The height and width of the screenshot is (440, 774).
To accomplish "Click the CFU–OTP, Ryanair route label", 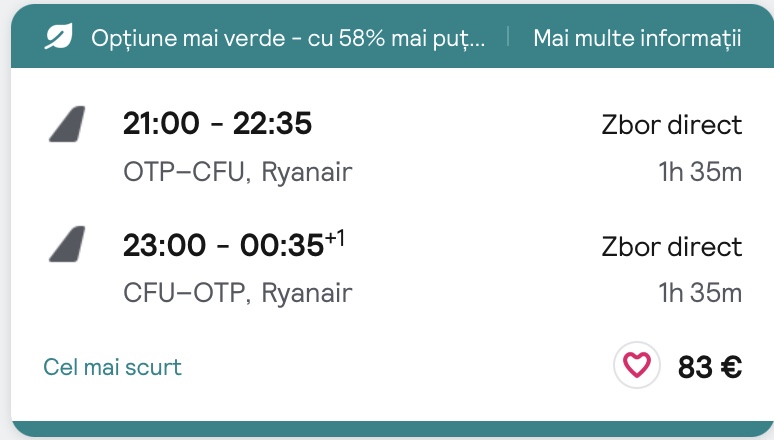I will [237, 293].
